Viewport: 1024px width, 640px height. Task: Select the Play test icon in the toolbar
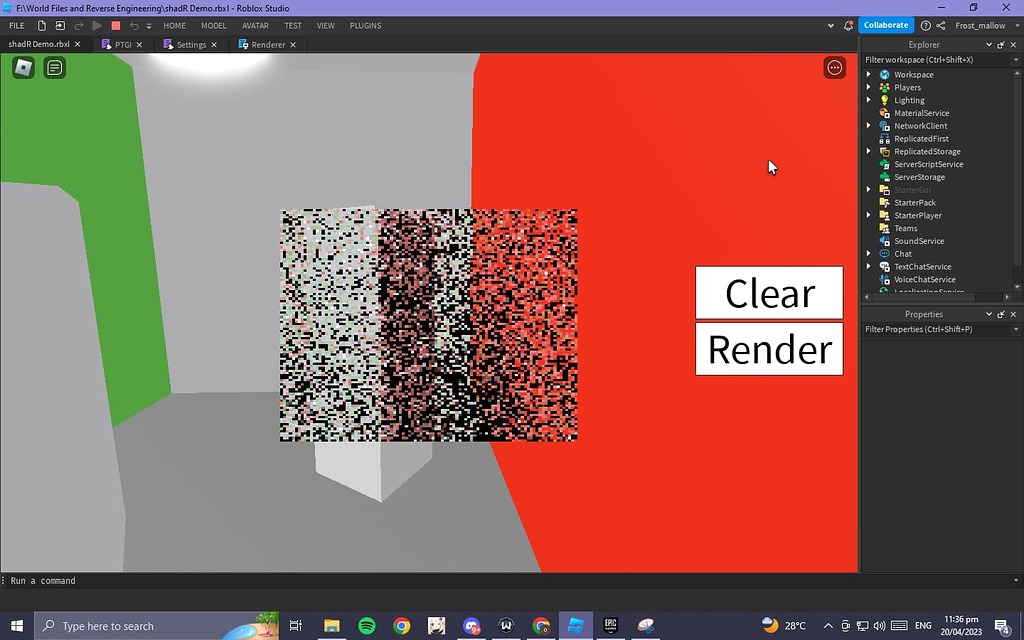[97, 25]
